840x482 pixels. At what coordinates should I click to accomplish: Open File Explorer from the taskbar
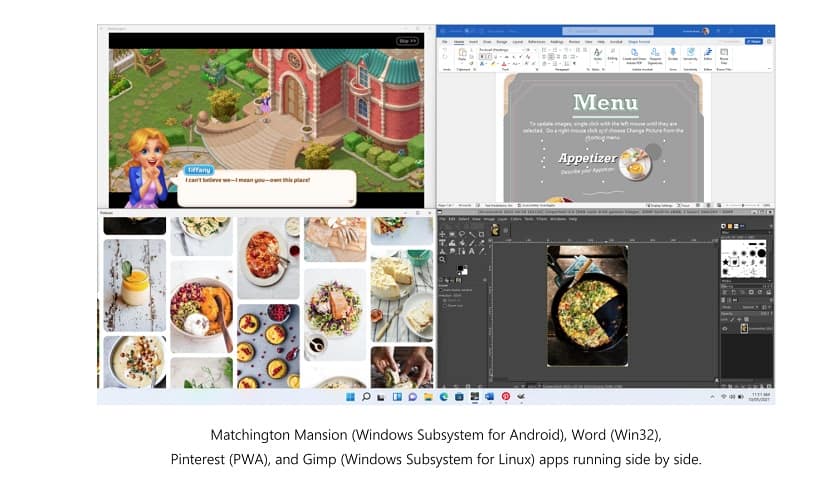click(428, 396)
